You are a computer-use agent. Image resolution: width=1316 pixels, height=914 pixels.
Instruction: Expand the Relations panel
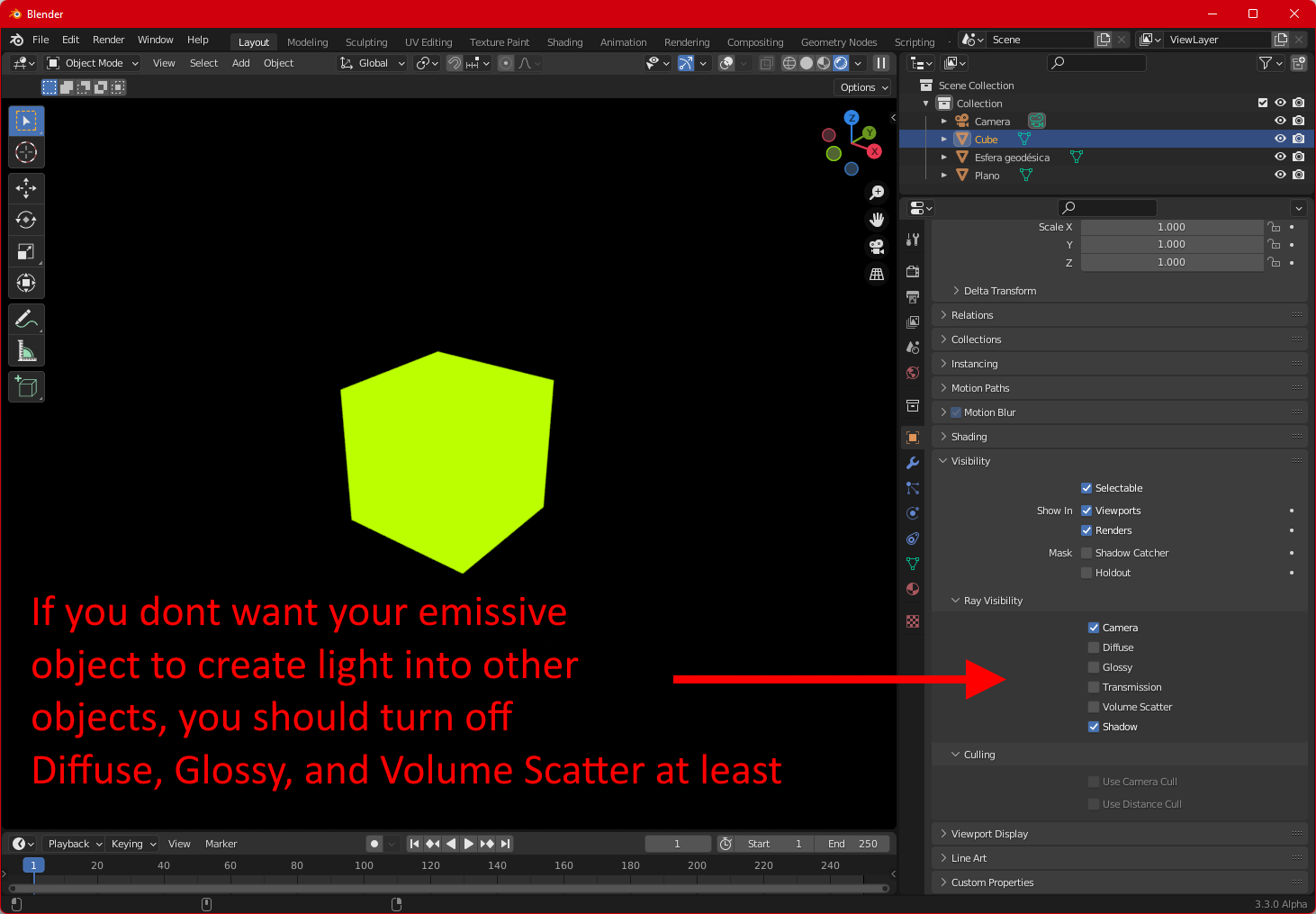(1119, 315)
